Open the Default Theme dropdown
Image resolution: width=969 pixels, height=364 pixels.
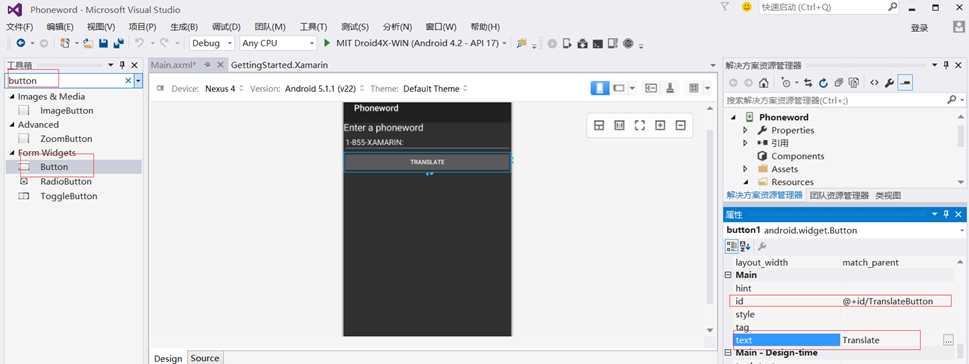(436, 88)
